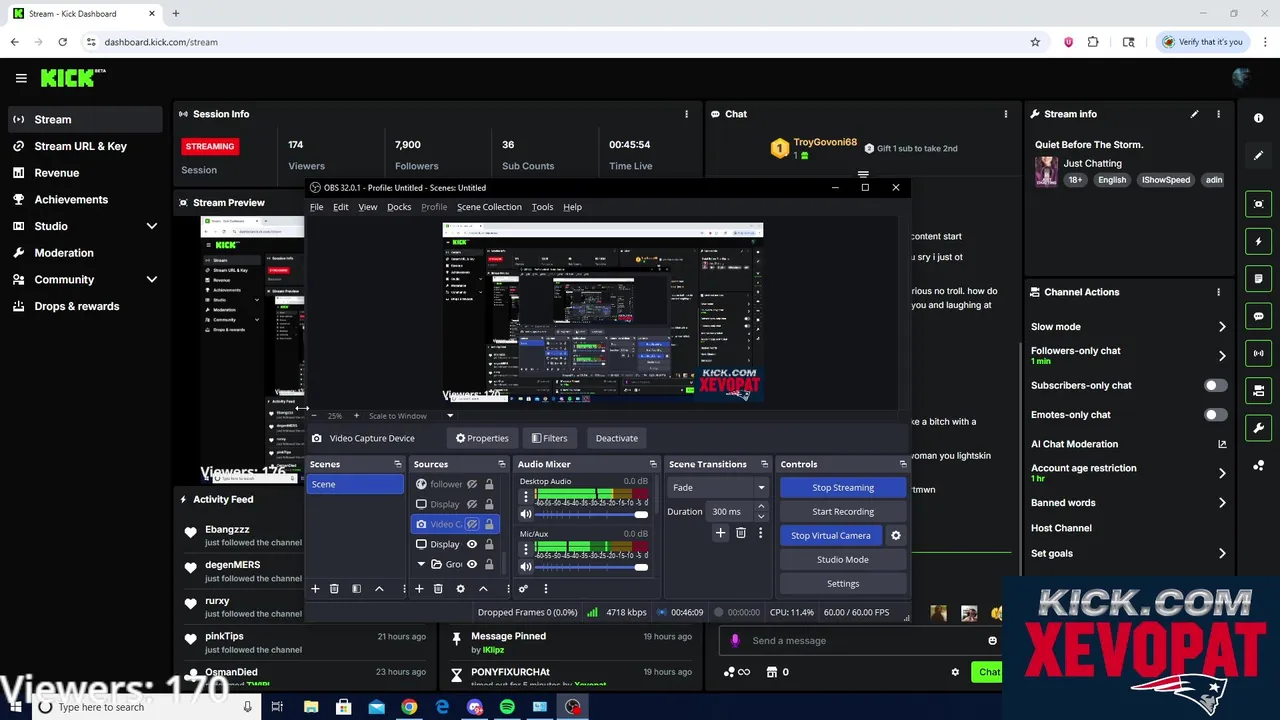This screenshot has height=720, width=1280.
Task: Click the wrench icon in right sidebar
Action: (1258, 428)
